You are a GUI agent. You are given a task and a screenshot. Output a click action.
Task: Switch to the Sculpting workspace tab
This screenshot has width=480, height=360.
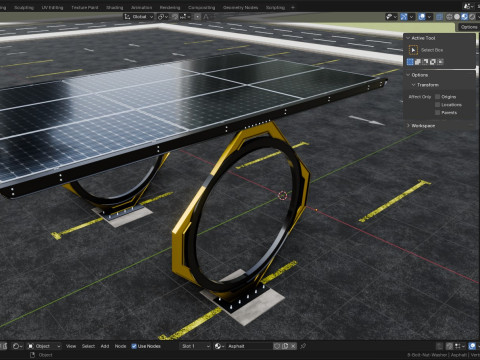click(x=24, y=7)
